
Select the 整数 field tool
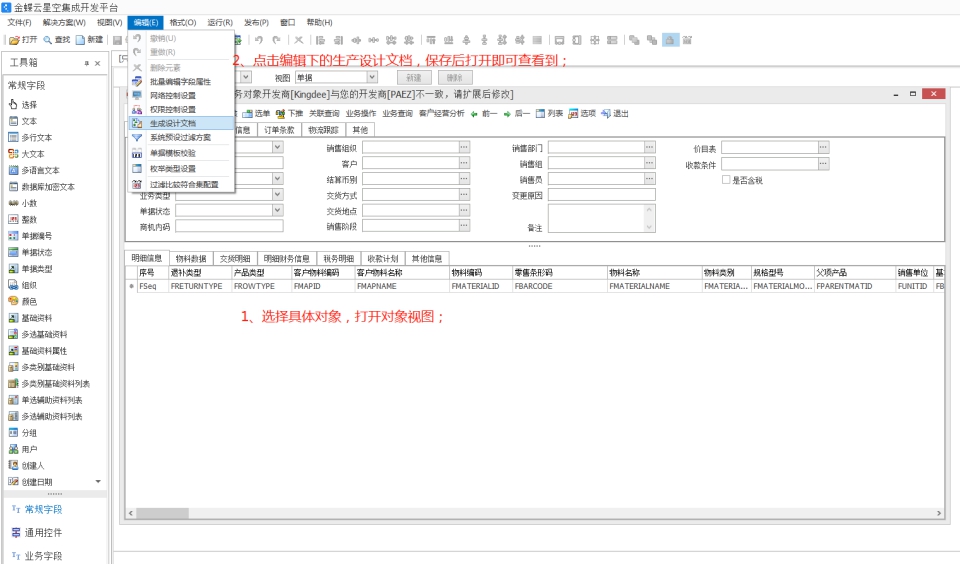click(x=23, y=219)
